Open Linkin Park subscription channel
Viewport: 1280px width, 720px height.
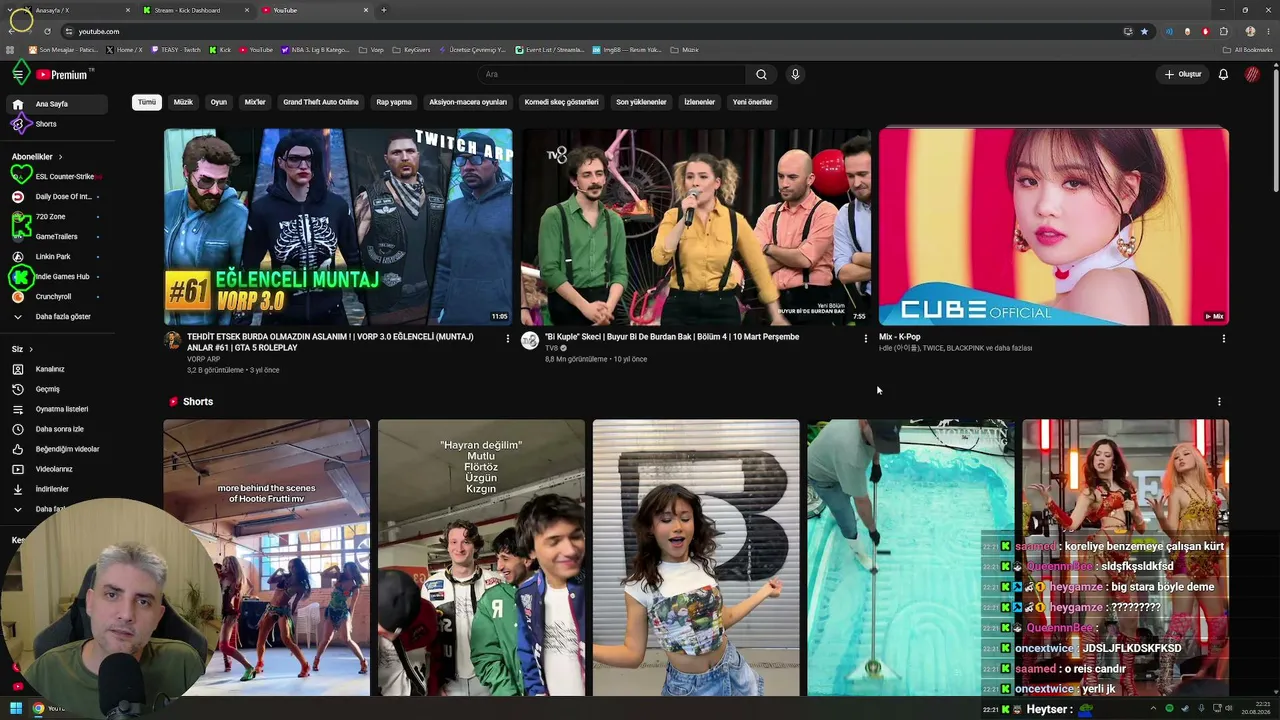[x=55, y=257]
